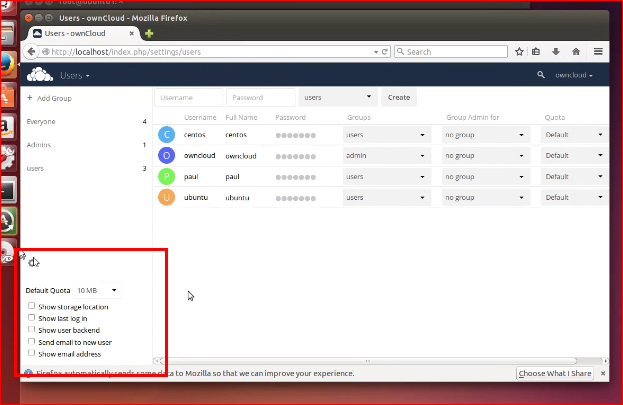Open Group Admin dropdown for paul
Viewport: 623px width, 405px height.
point(486,177)
